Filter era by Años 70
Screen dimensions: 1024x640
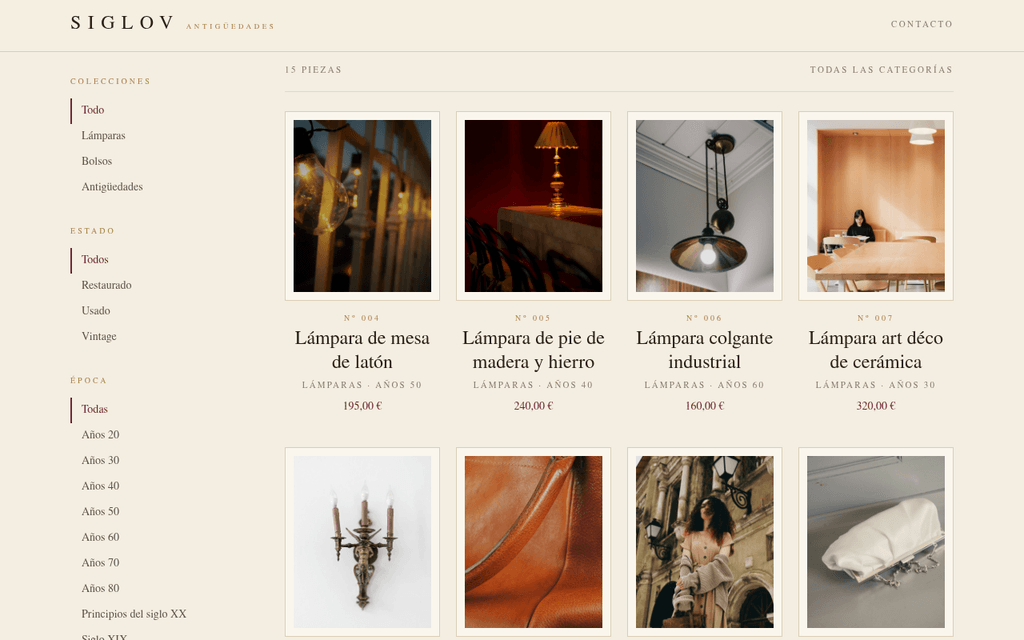point(101,562)
